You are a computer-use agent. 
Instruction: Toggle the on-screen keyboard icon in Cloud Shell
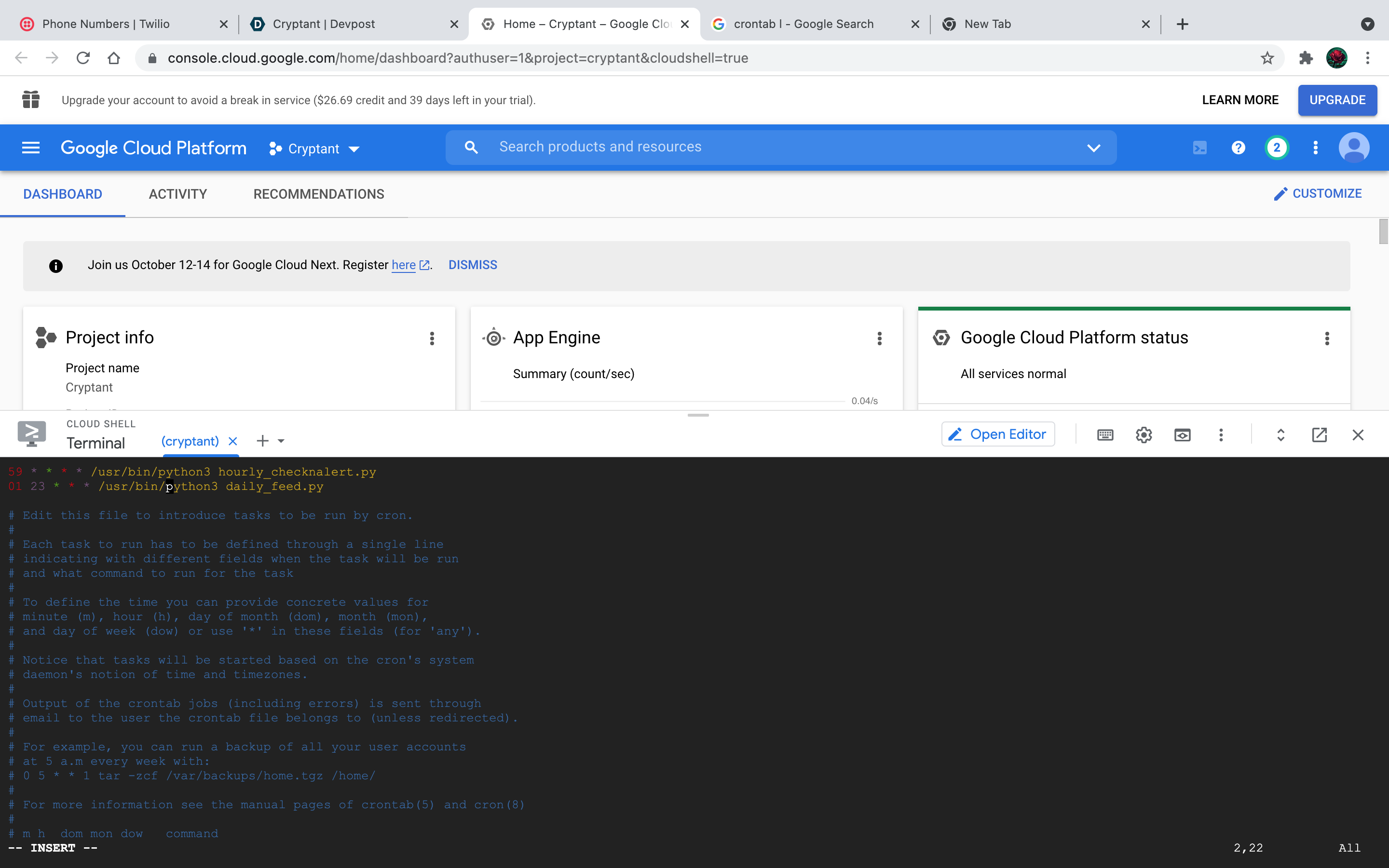point(1105,435)
